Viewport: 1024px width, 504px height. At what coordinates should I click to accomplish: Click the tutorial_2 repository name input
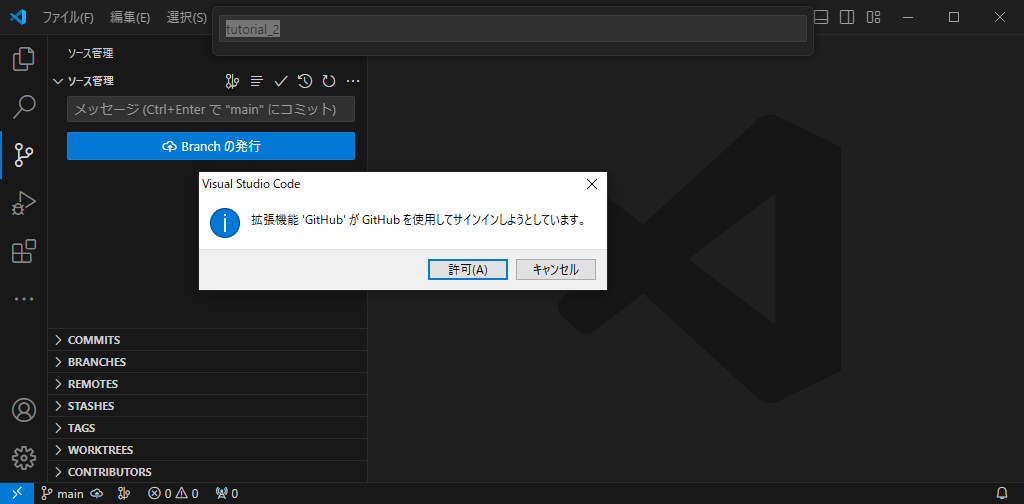(x=513, y=29)
